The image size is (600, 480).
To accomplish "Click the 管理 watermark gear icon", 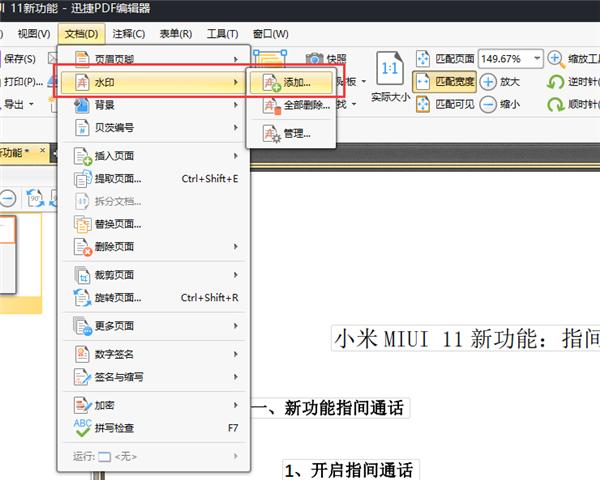I will [x=272, y=134].
